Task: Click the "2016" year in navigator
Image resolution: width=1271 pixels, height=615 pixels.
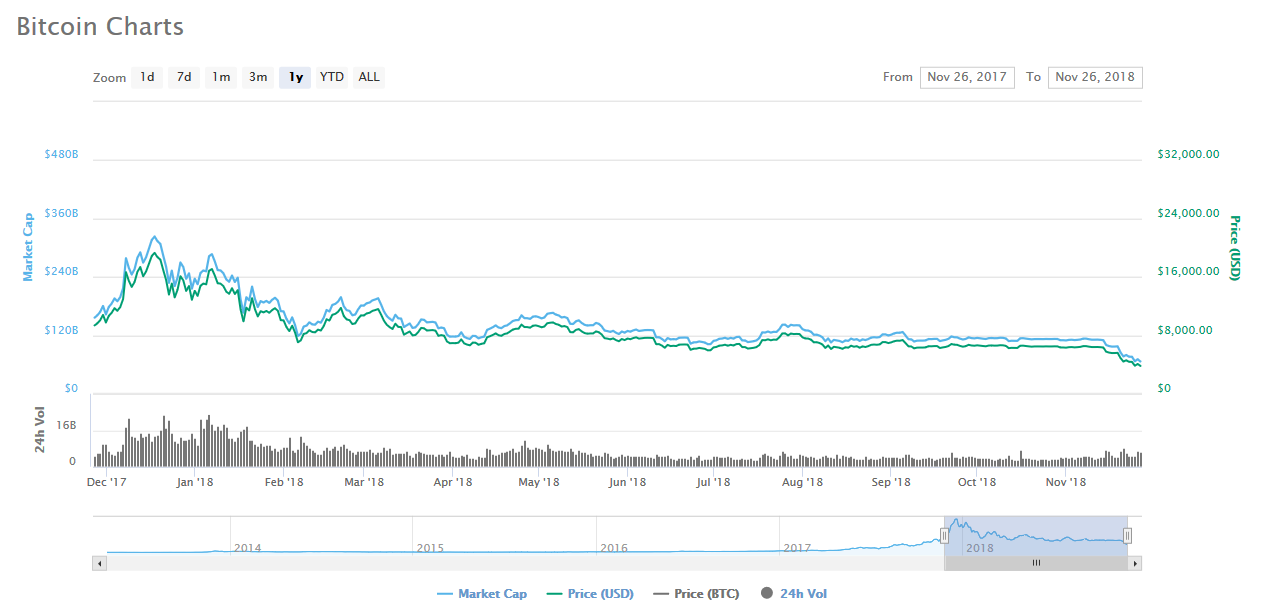Action: tap(614, 548)
